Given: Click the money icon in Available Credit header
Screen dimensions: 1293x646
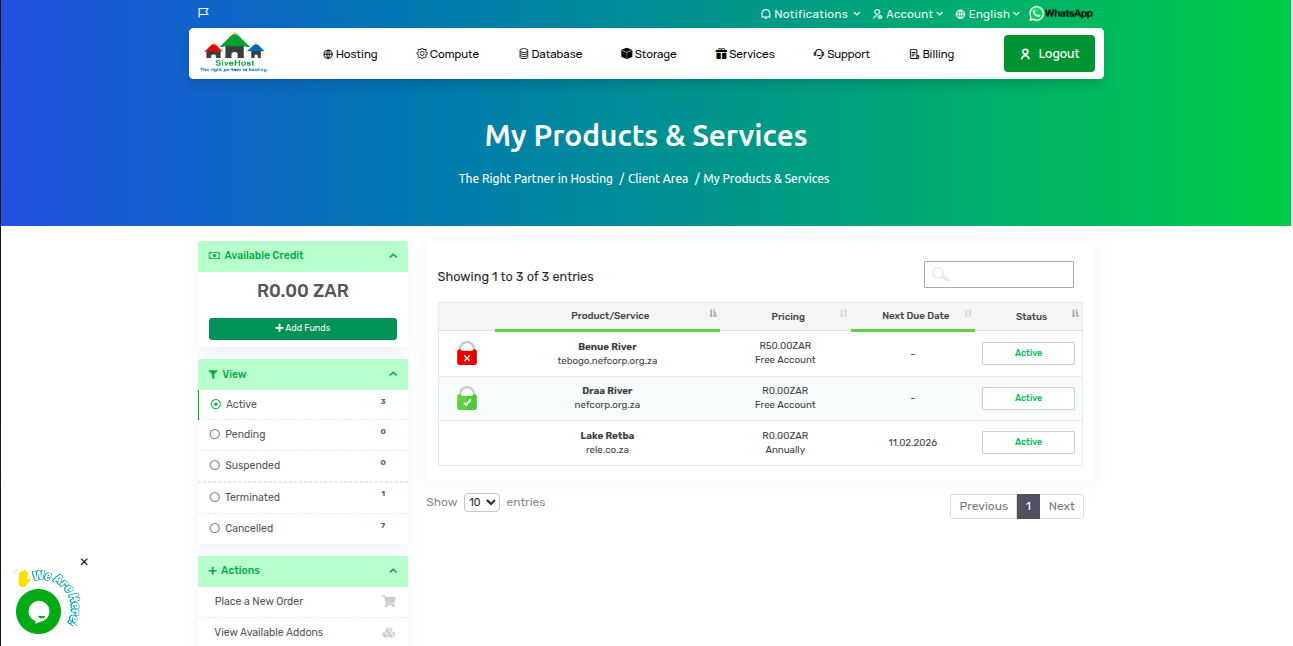Looking at the screenshot, I should coord(214,255).
